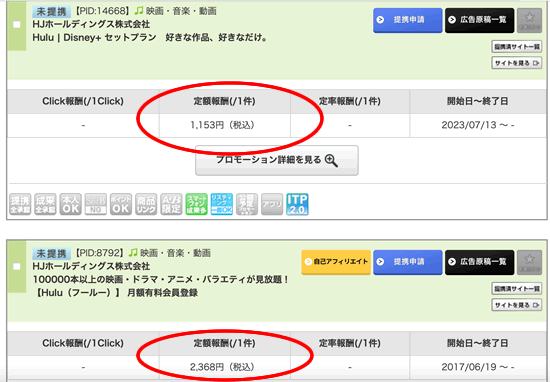The width and height of the screenshot is (550, 382).
Task: Click HJホールディングス株式会社 name on PID:14668
Action: point(91,24)
